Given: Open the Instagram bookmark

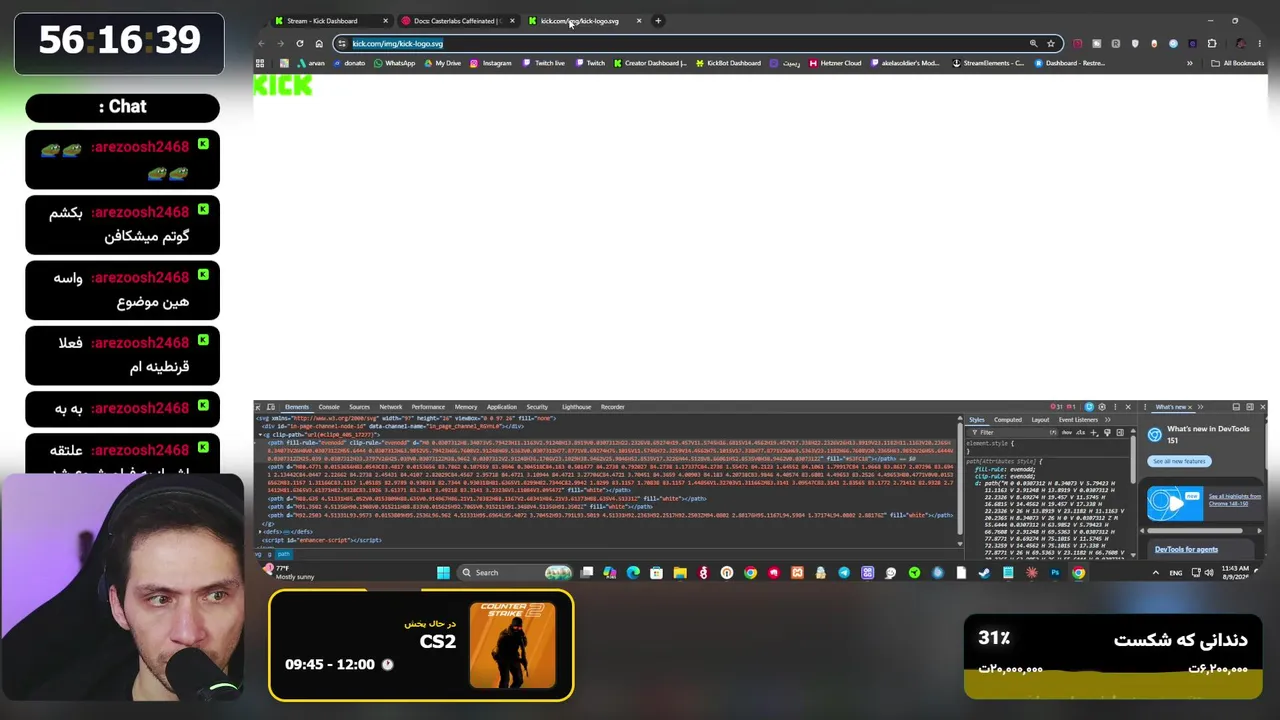Looking at the screenshot, I should point(491,63).
